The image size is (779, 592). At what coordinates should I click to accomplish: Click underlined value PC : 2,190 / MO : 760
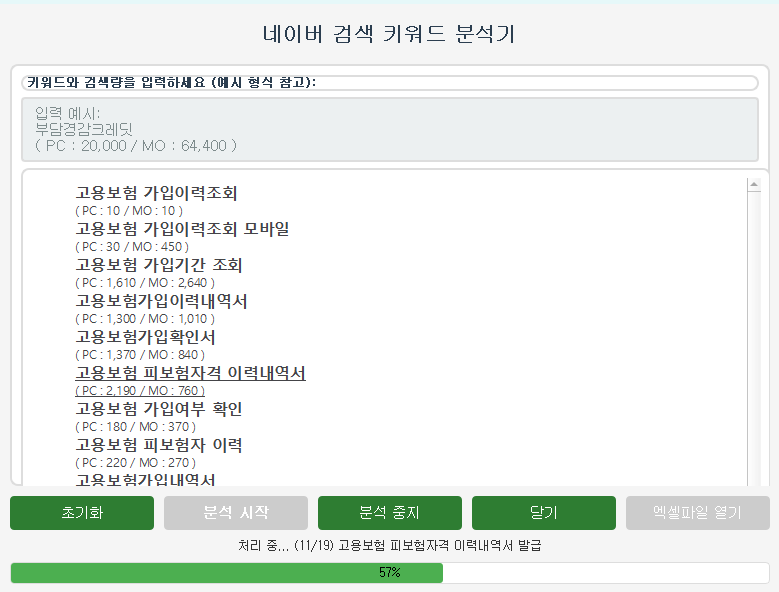pos(140,391)
